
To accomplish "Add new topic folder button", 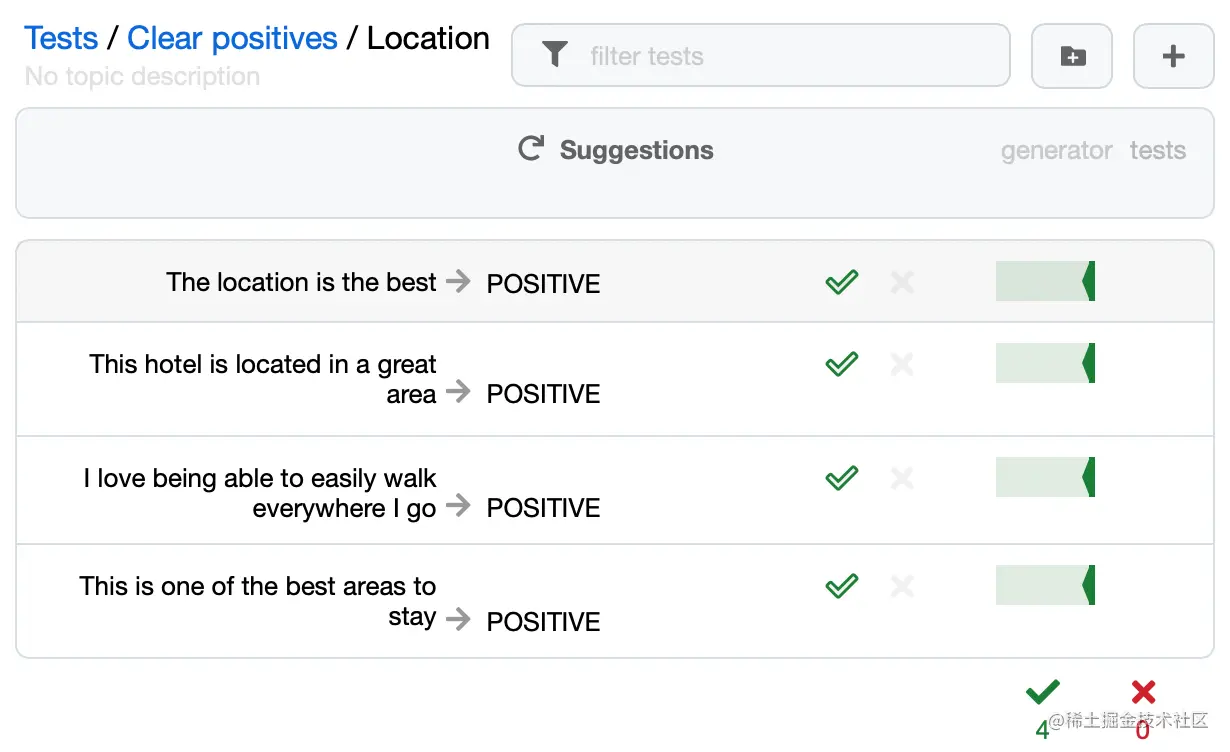I will pyautogui.click(x=1072, y=56).
